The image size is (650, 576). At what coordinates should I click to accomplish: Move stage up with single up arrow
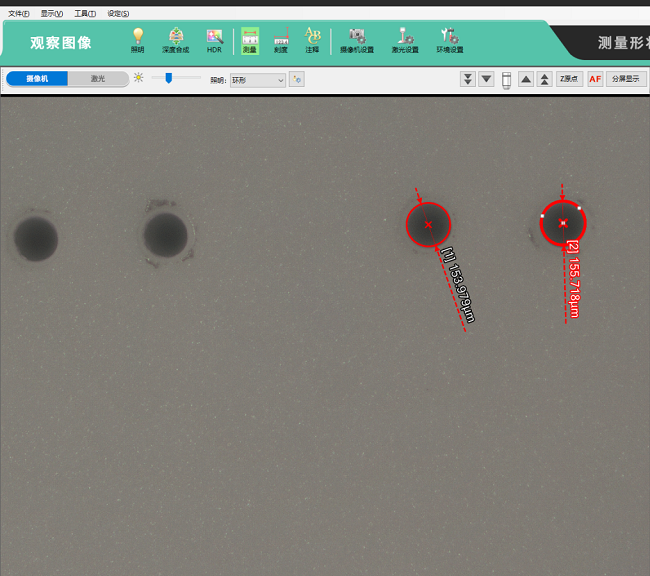tap(526, 79)
